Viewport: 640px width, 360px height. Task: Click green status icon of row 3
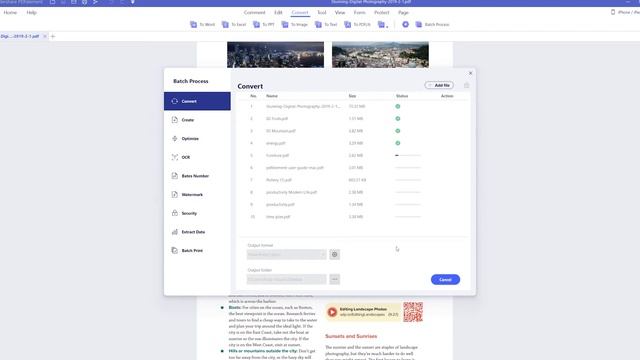(398, 131)
